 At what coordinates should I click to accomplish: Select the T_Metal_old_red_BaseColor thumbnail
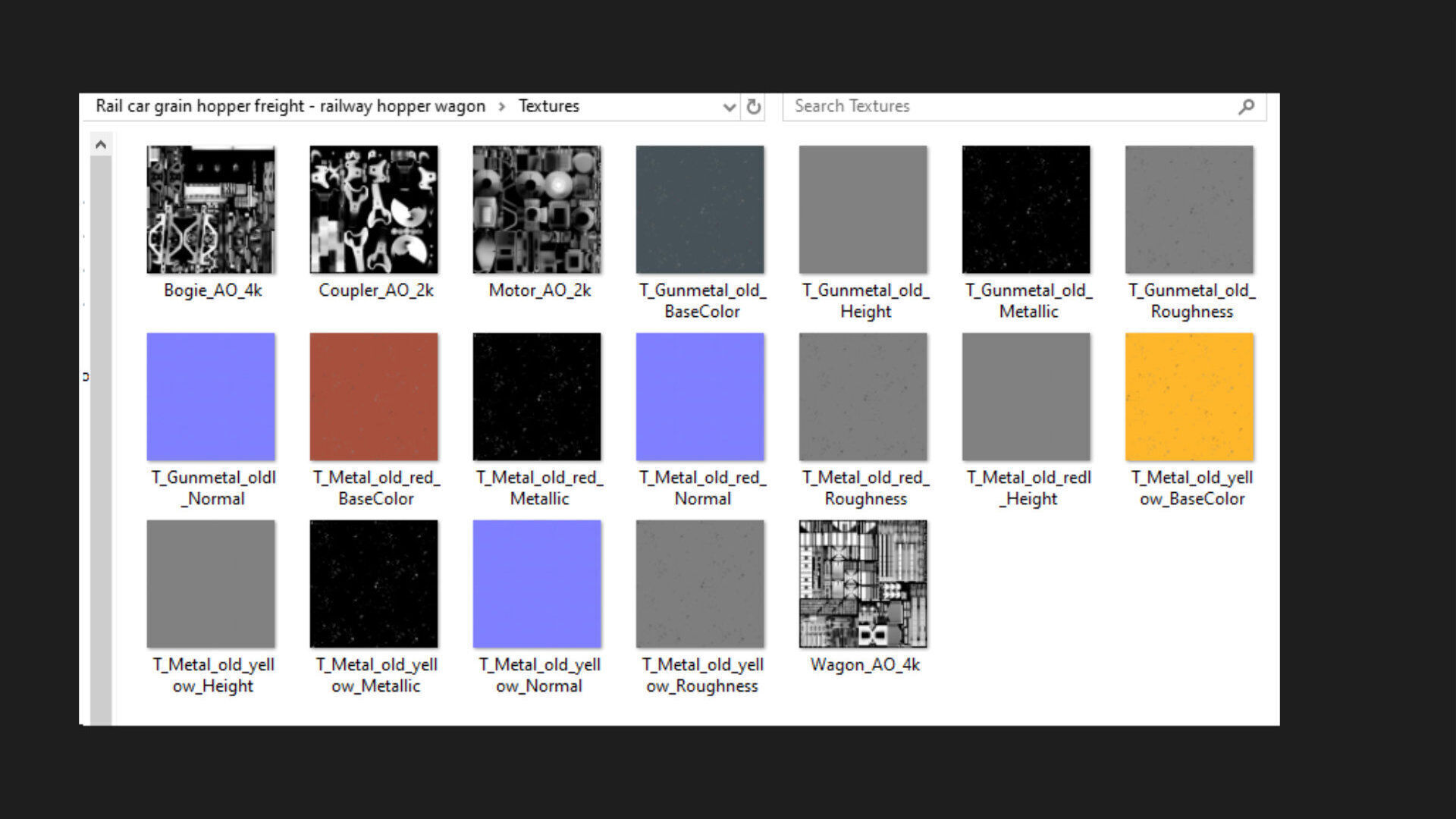coord(374,397)
